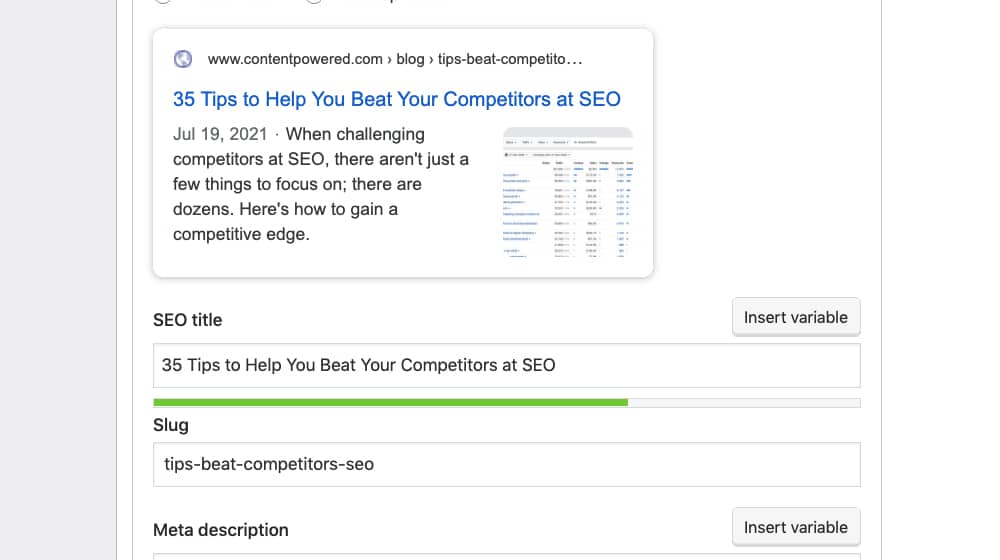Click the spreadsheet thumbnail in the search preview
1000x560 pixels.
(x=568, y=192)
